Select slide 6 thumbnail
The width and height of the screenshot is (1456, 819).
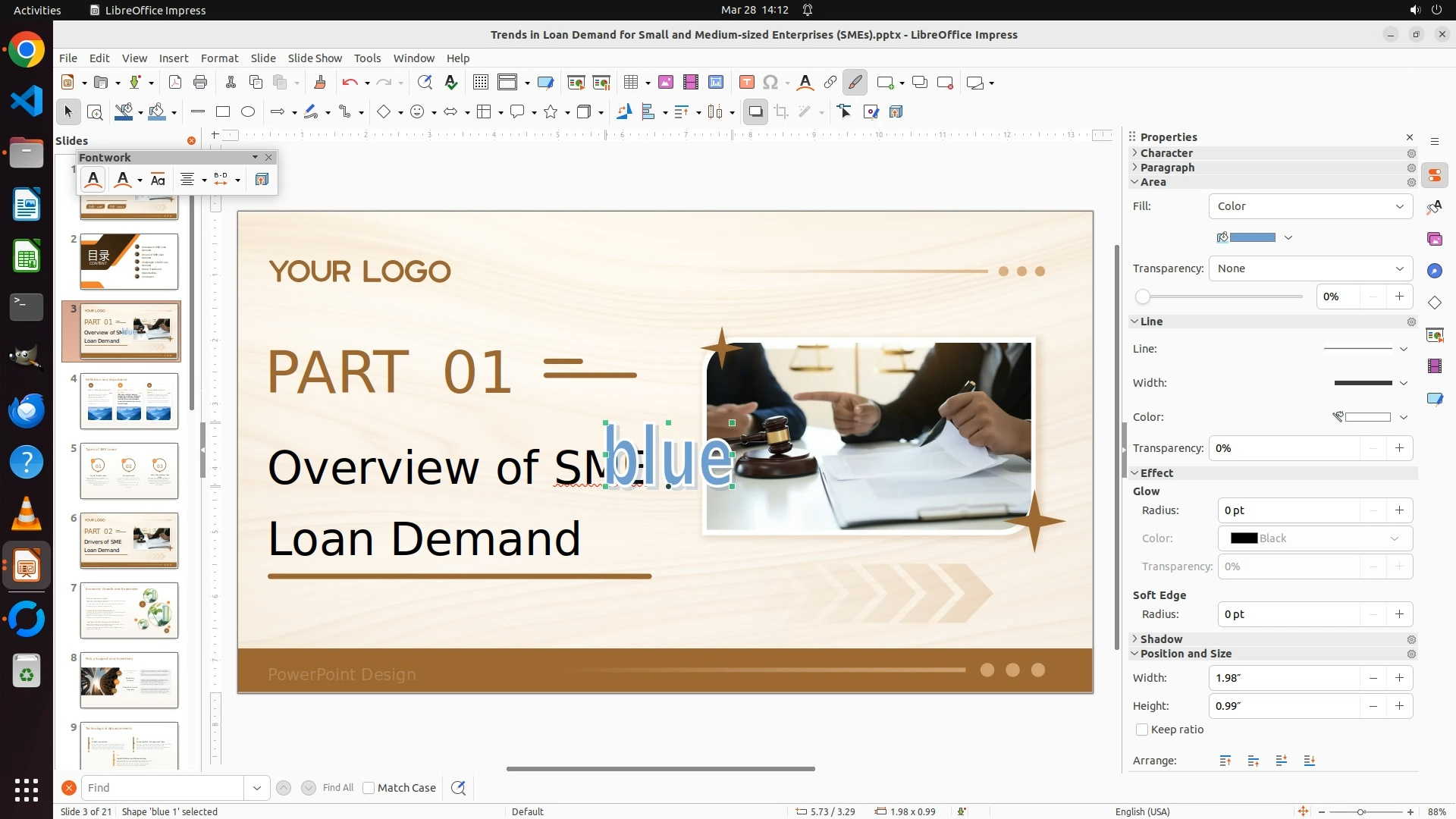tap(129, 541)
